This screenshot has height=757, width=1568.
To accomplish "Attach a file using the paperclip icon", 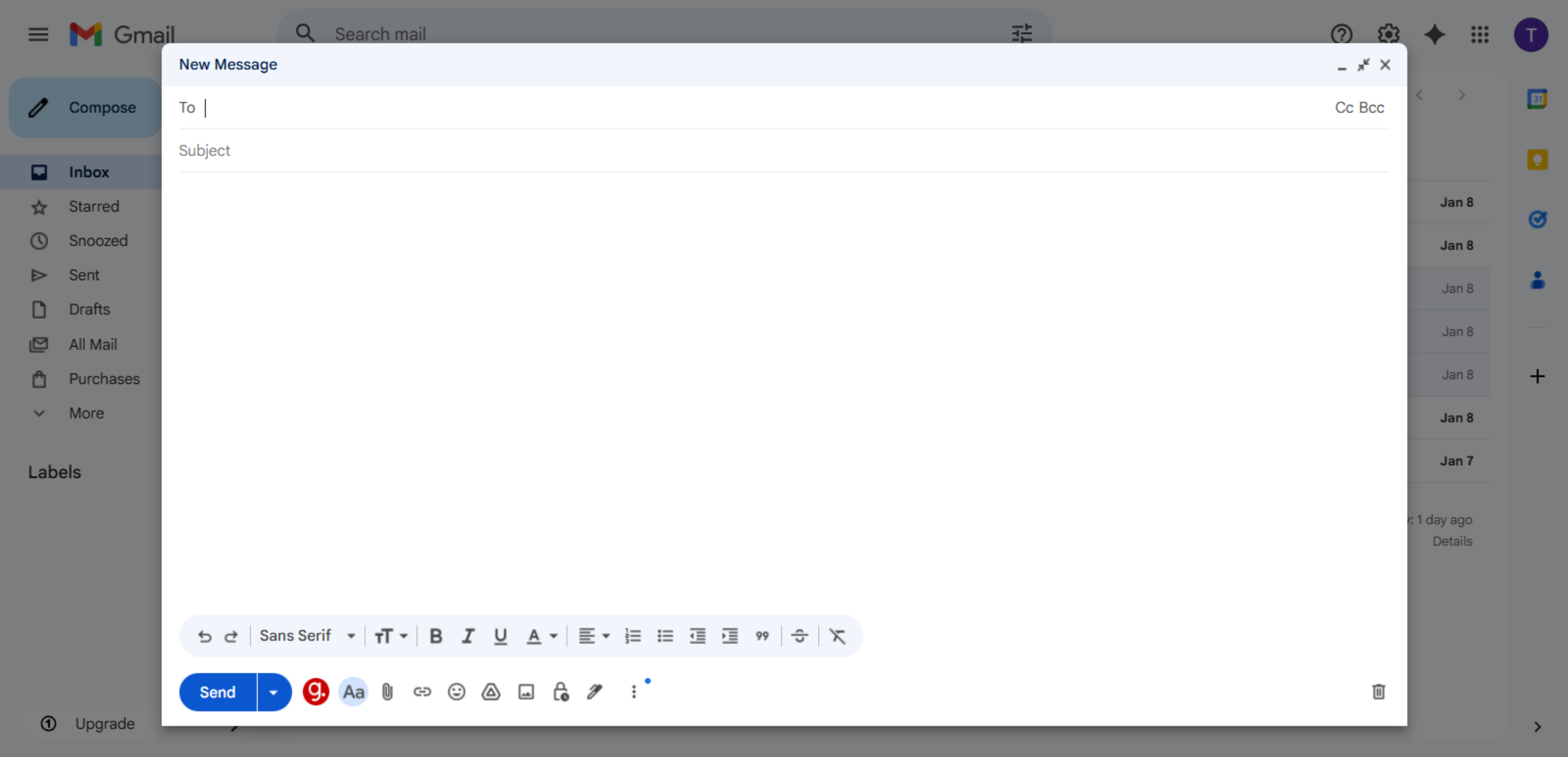I will [x=387, y=692].
